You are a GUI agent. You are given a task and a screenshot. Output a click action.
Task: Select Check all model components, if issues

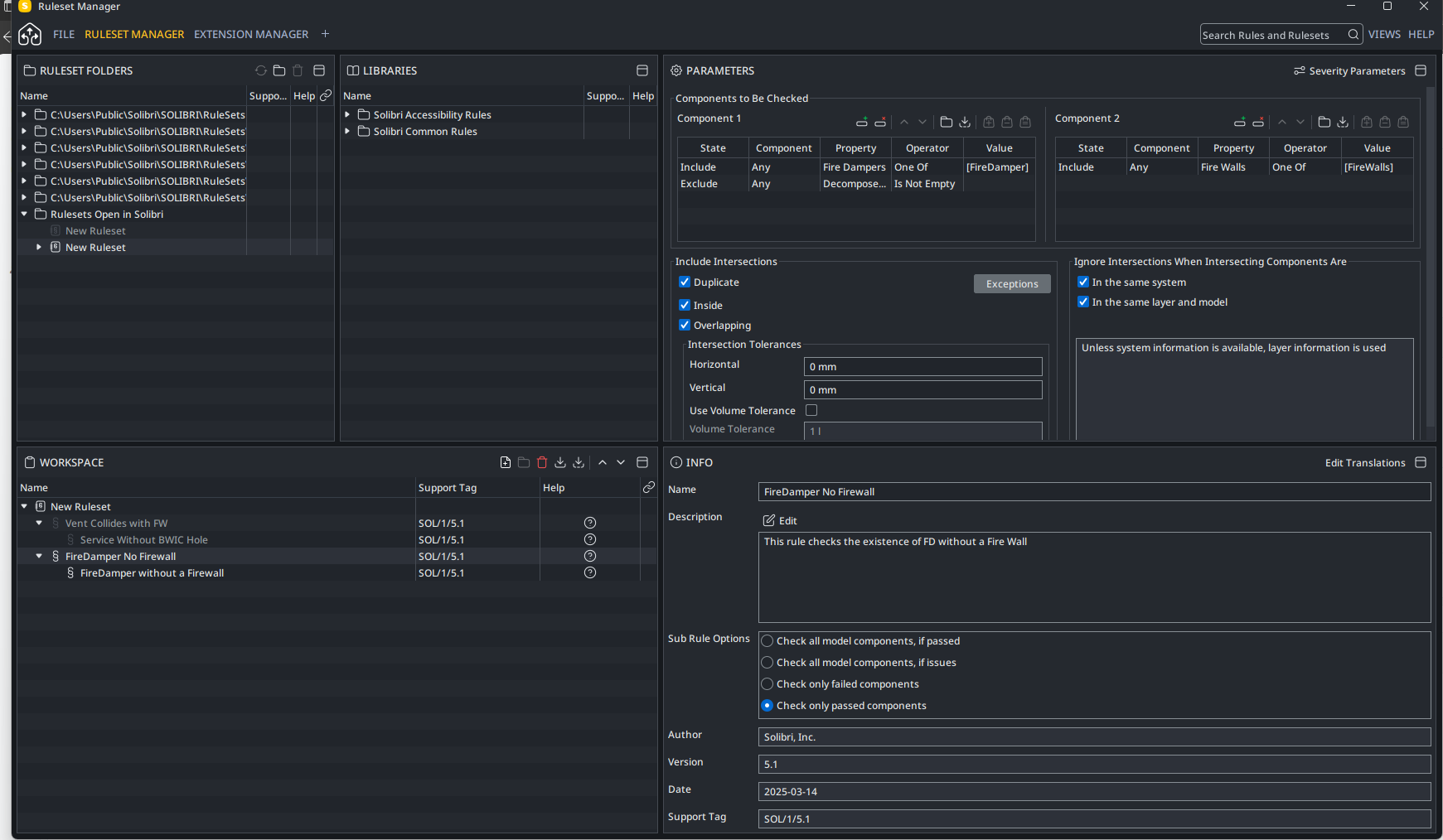click(768, 662)
